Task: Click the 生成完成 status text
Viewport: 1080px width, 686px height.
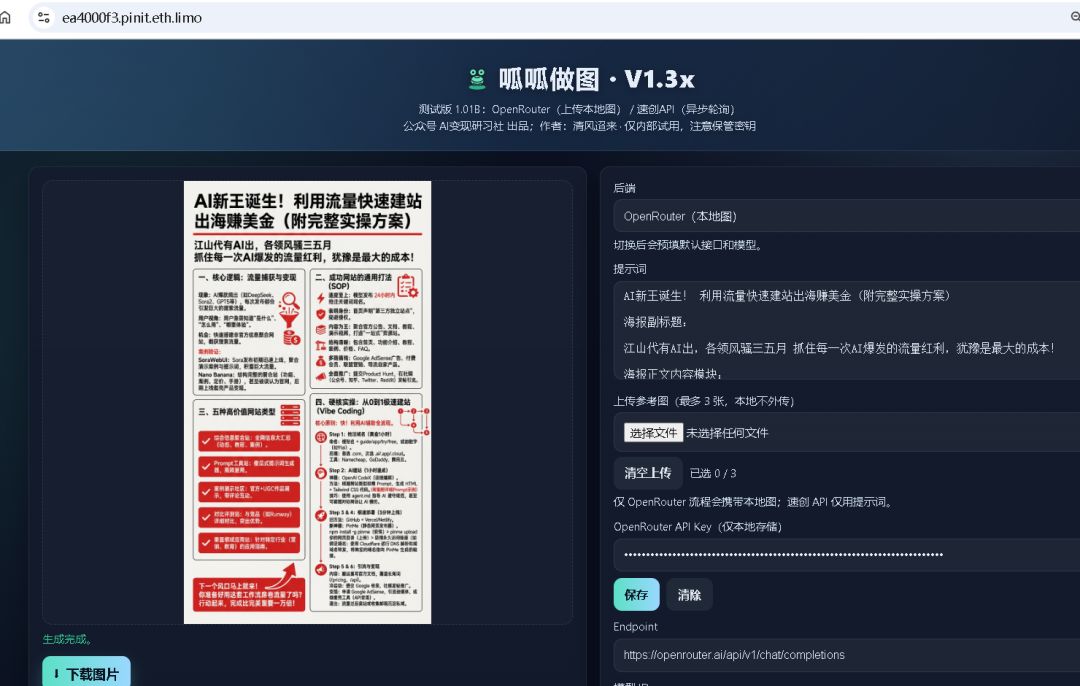Action: [68, 639]
